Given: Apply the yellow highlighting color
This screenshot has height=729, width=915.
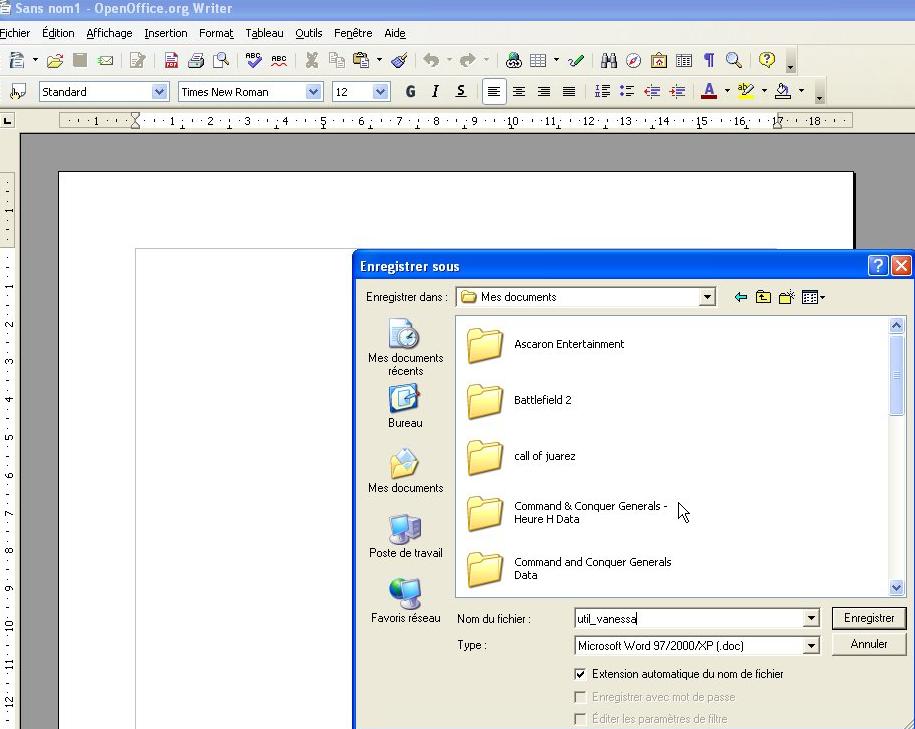Looking at the screenshot, I should pos(746,91).
